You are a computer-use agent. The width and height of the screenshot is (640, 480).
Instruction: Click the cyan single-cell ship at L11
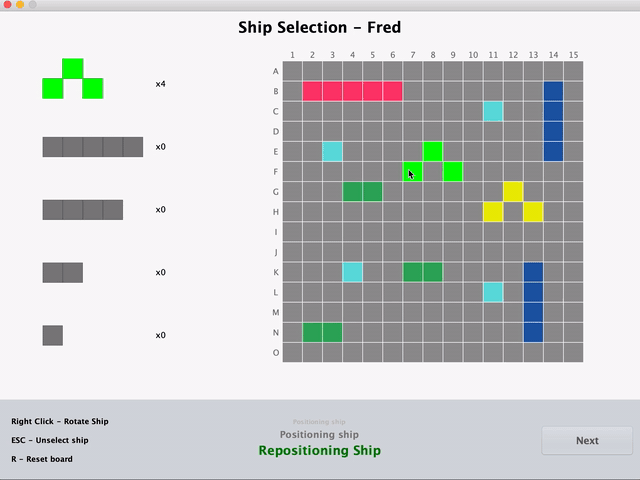coord(493,292)
